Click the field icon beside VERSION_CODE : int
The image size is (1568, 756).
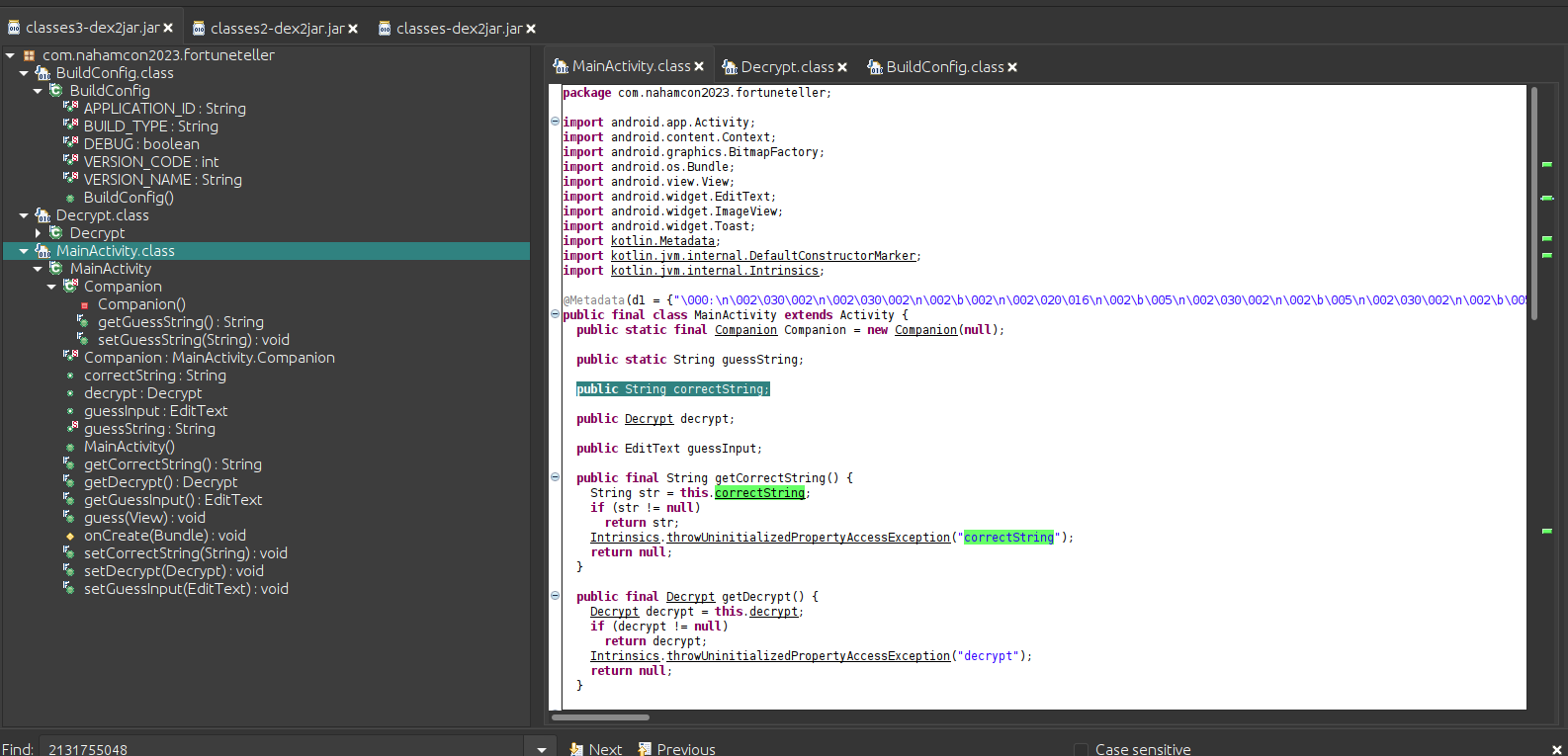click(70, 162)
